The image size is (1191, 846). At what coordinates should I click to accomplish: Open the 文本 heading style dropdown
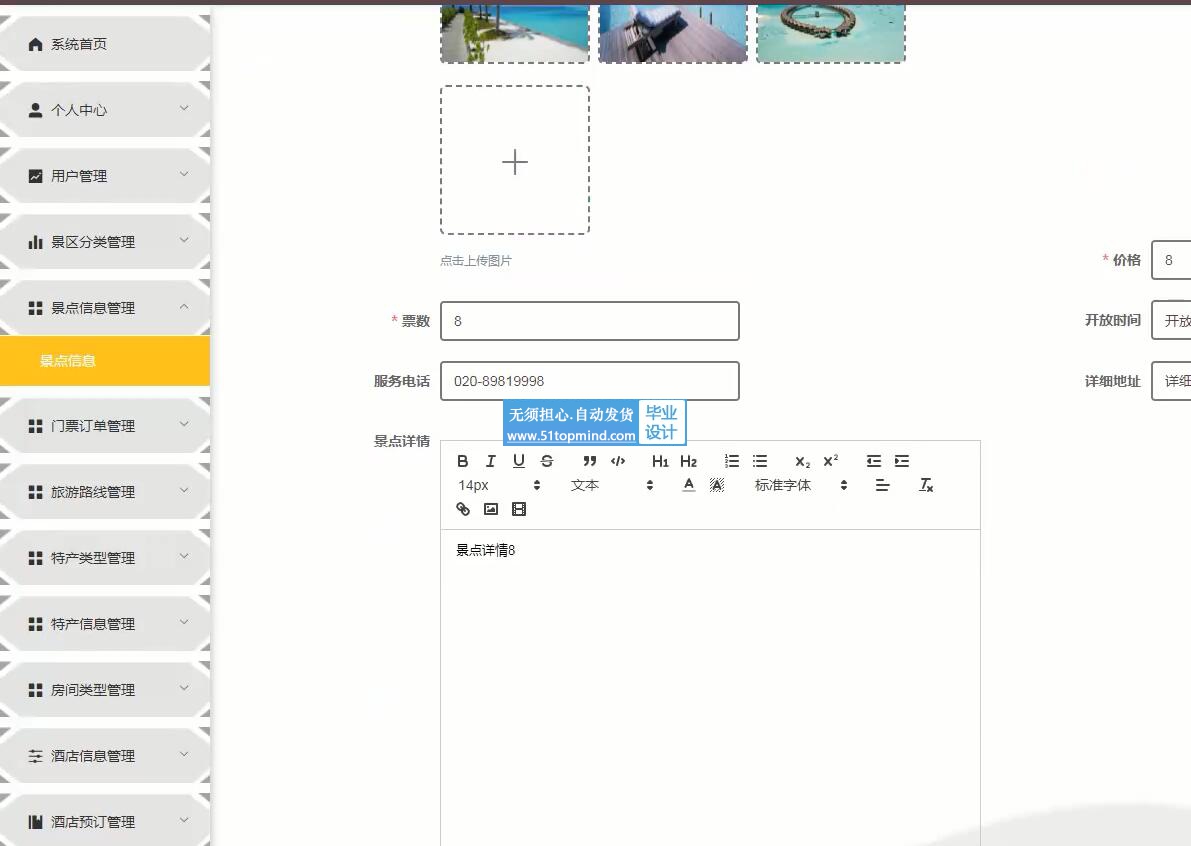611,485
